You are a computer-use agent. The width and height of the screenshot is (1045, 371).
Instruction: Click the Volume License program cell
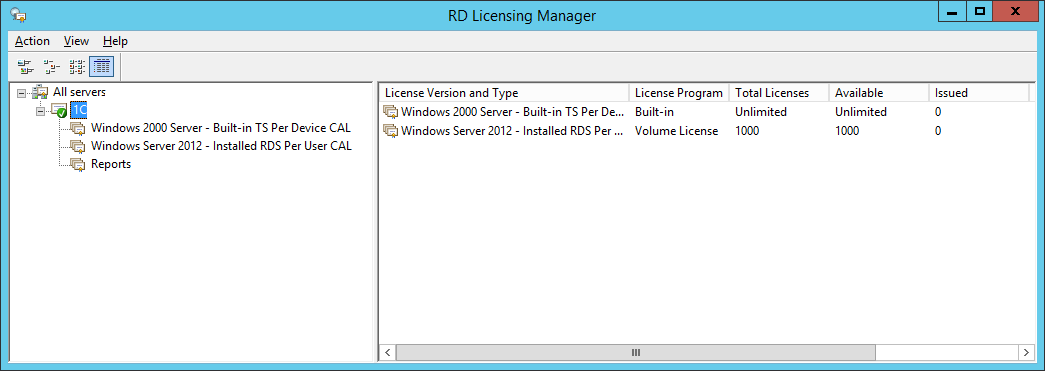point(676,131)
